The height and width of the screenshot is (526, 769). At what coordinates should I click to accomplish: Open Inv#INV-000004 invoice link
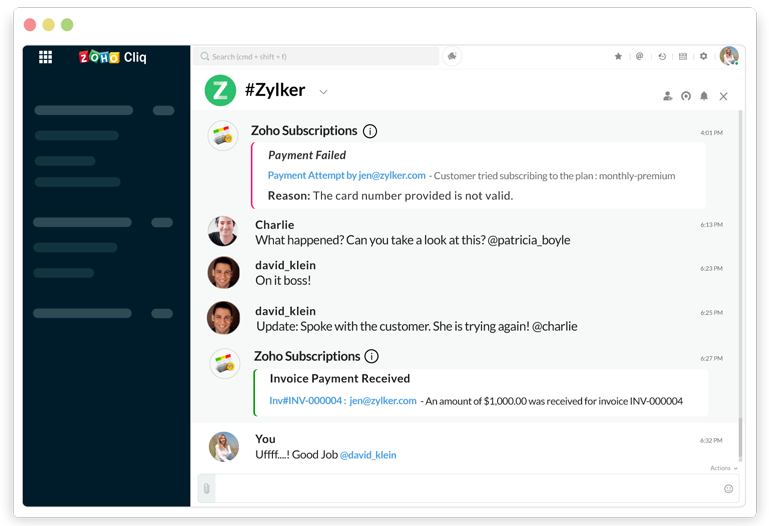(x=308, y=401)
